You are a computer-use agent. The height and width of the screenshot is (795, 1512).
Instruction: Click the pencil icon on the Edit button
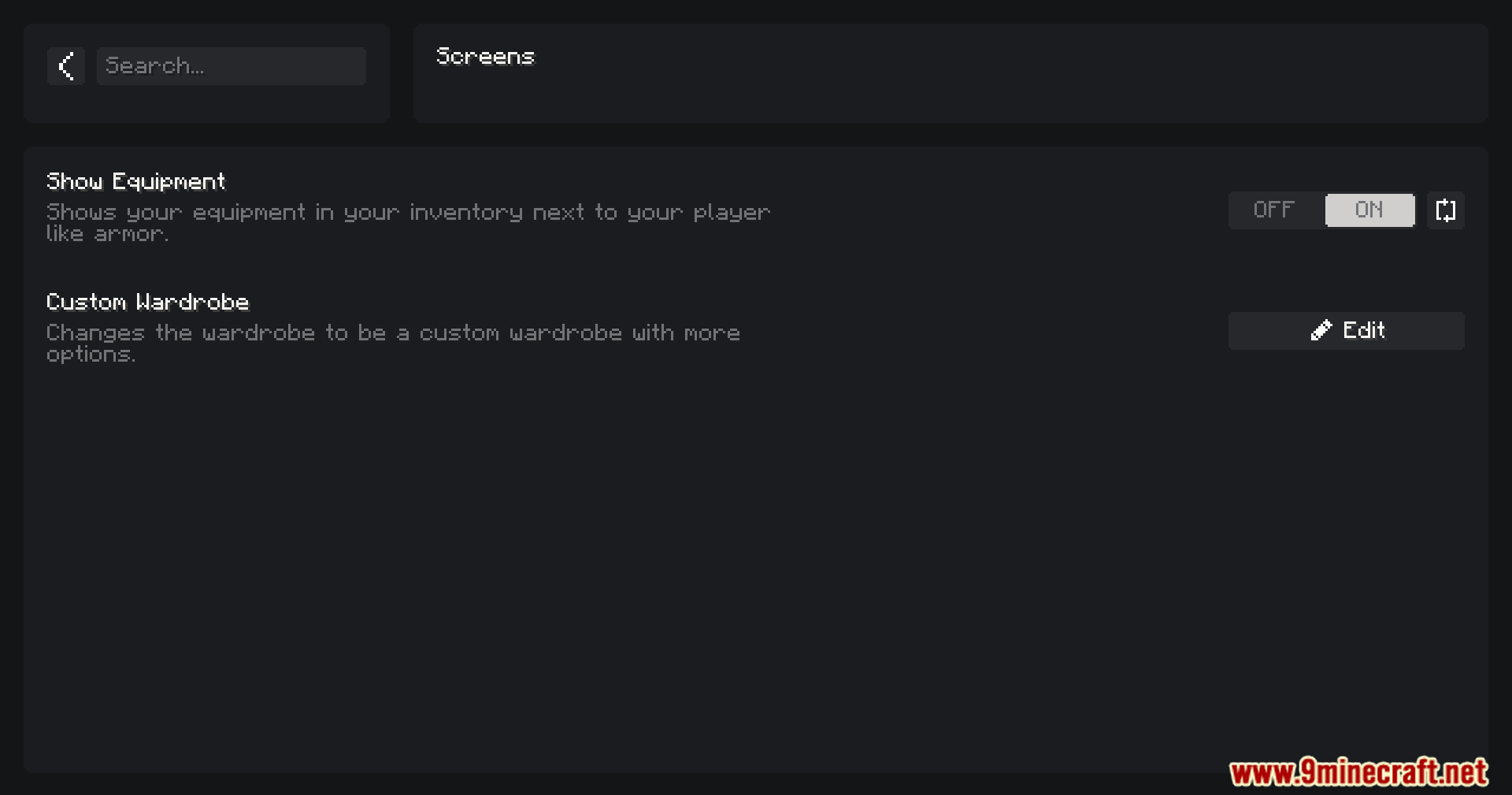pyautogui.click(x=1321, y=330)
